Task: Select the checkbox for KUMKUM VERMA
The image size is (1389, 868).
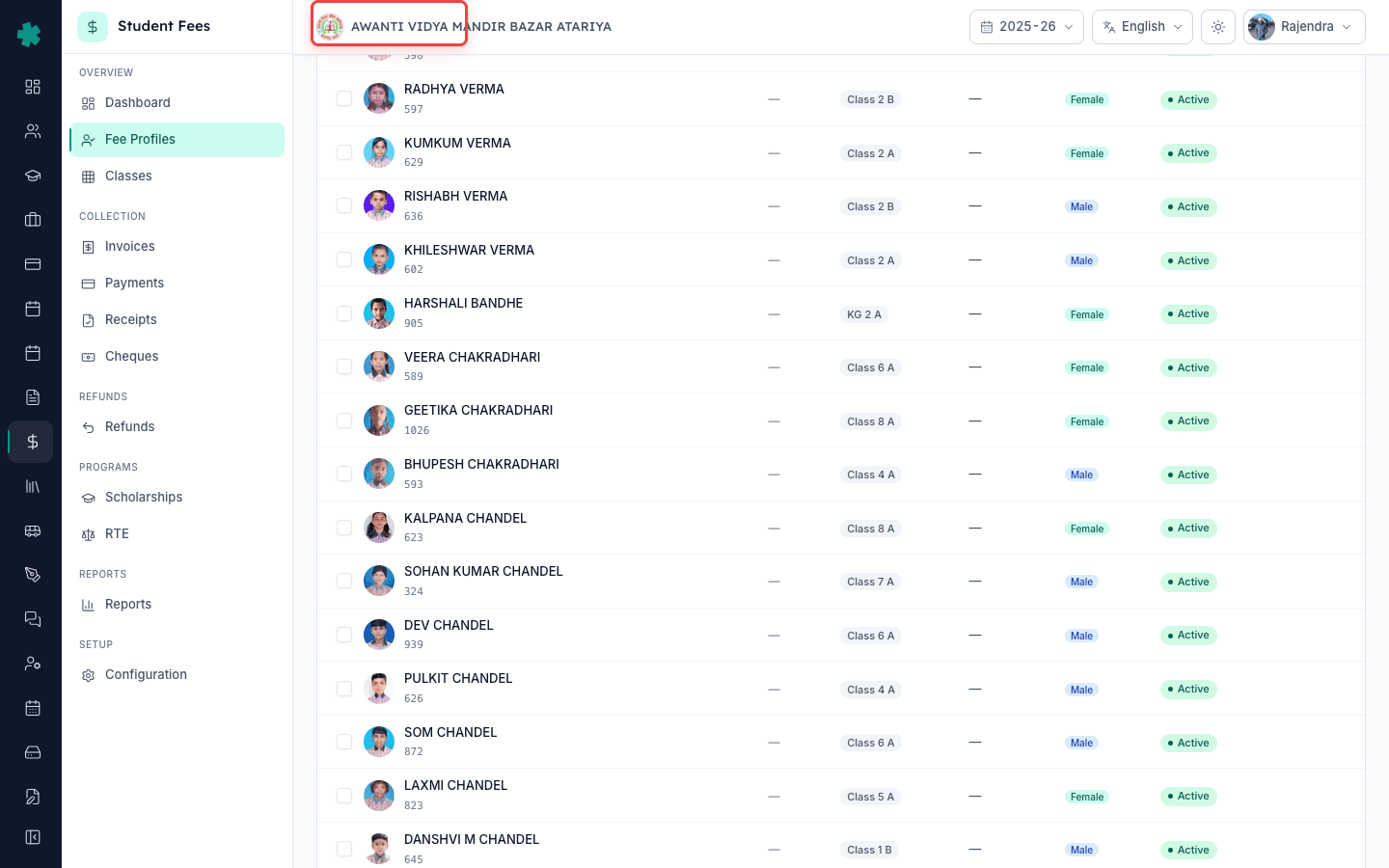Action: (344, 152)
